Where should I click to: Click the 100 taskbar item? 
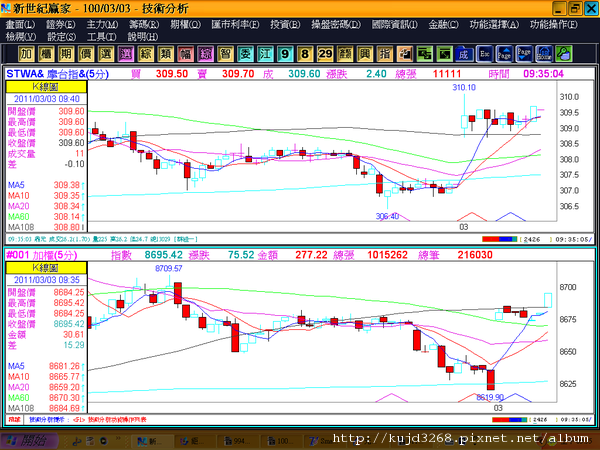pyautogui.click(x=281, y=442)
